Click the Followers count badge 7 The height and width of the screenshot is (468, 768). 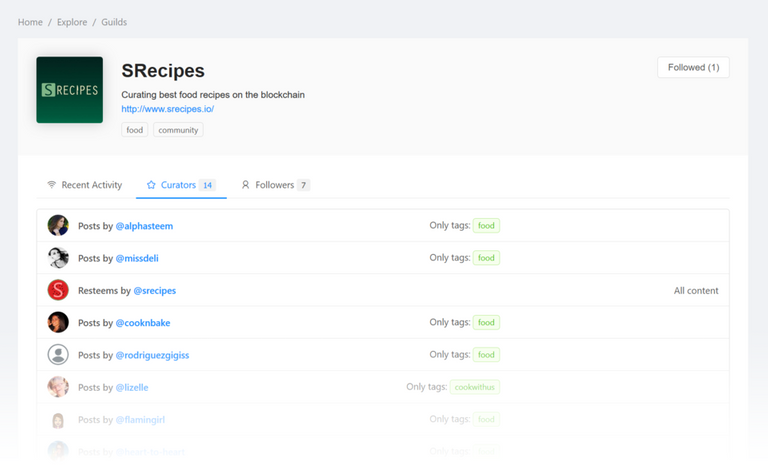click(304, 185)
